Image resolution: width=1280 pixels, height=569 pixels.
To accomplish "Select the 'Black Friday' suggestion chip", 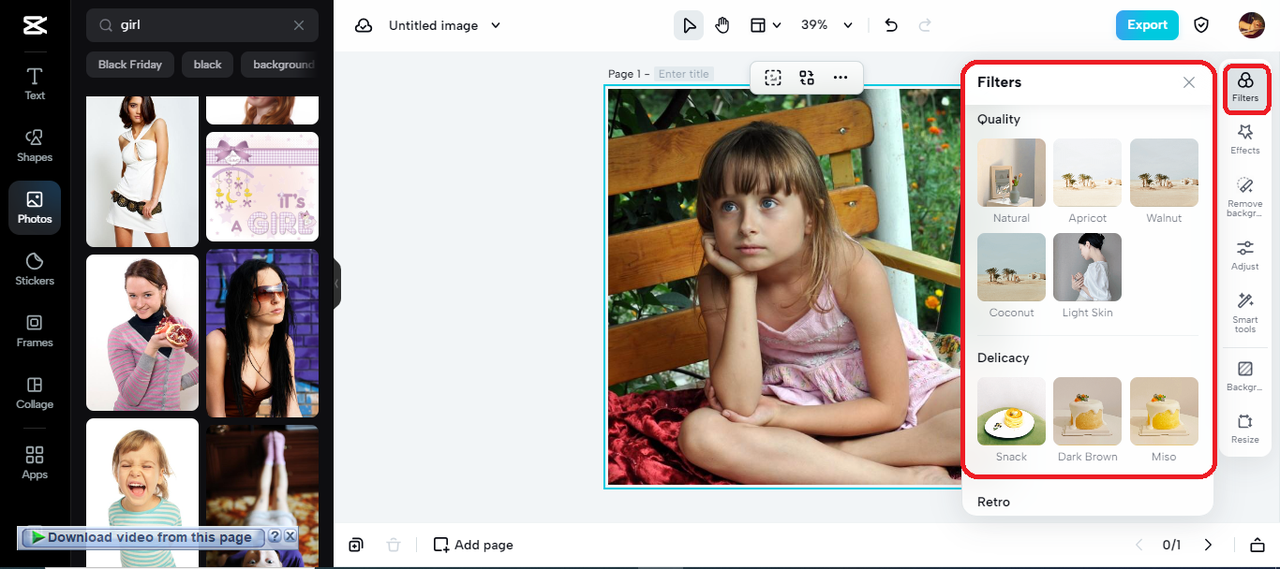I will (130, 64).
